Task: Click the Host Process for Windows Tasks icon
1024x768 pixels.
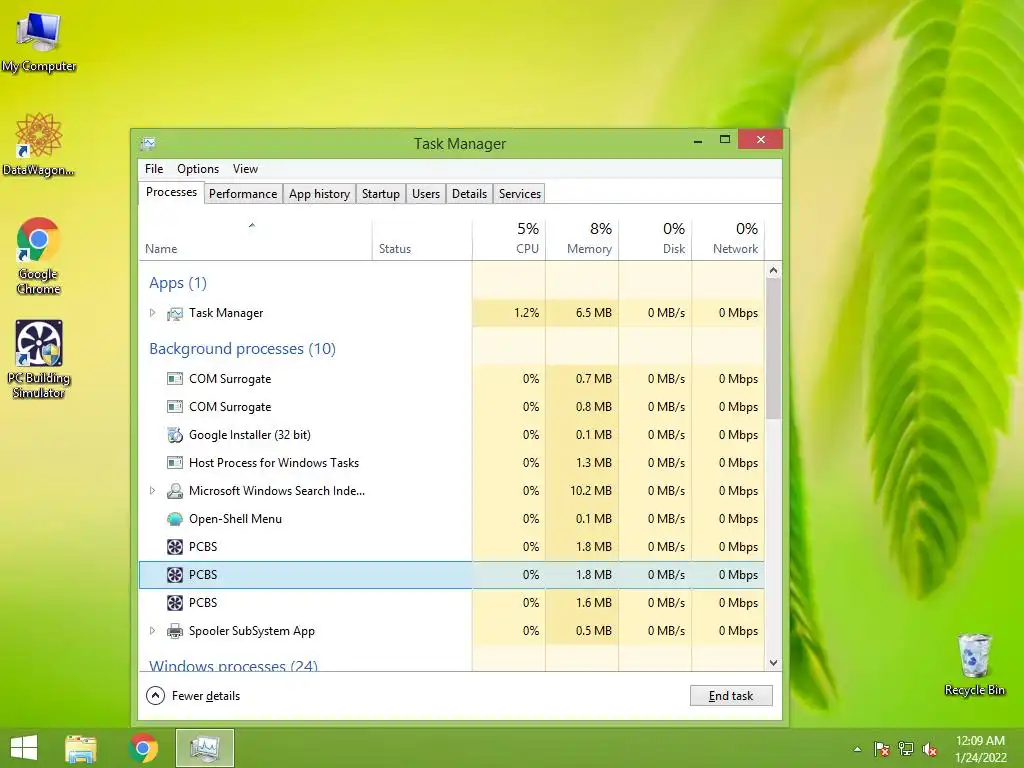Action: coord(174,463)
